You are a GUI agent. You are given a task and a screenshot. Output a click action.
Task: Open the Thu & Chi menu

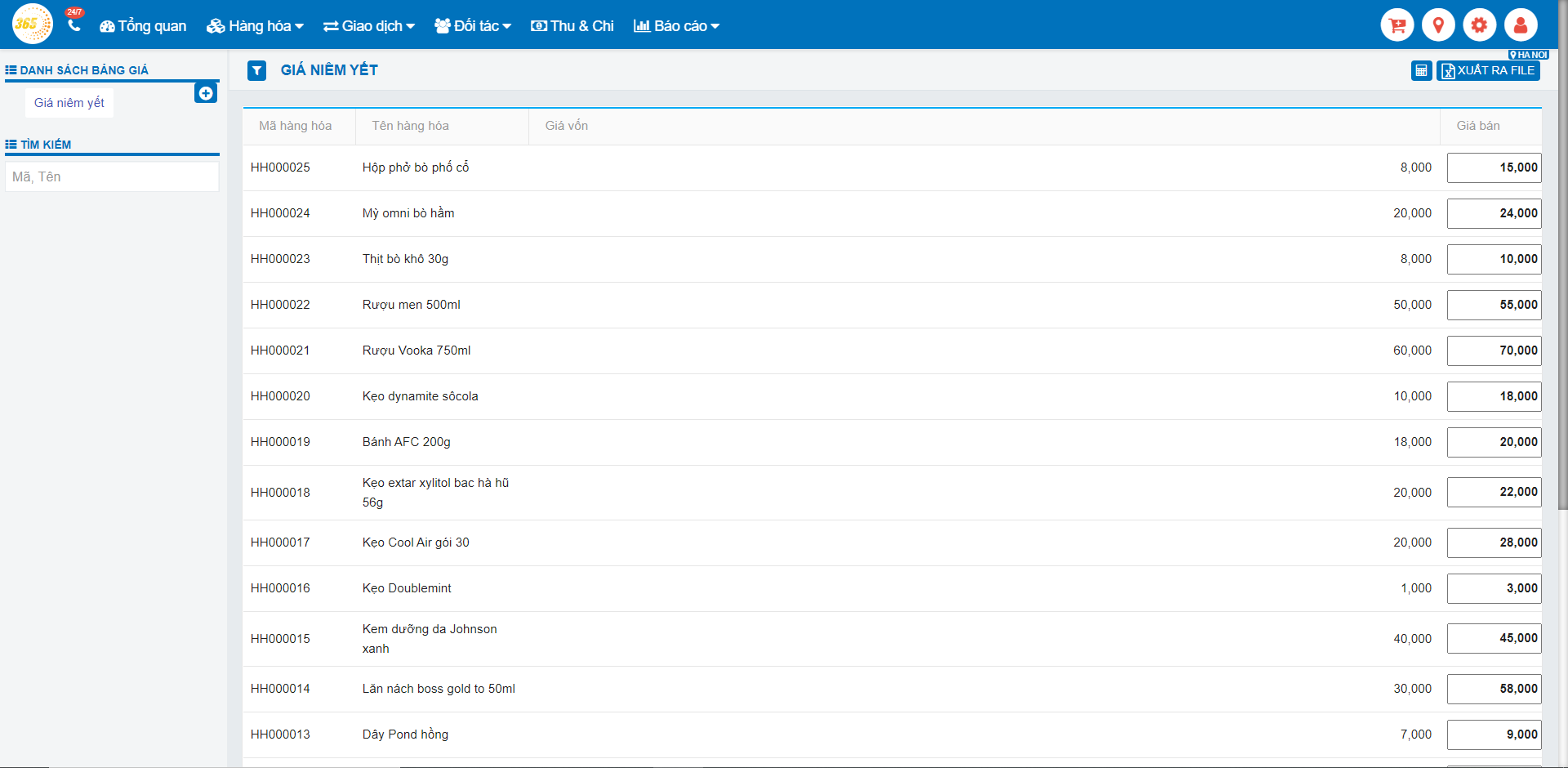pos(572,26)
